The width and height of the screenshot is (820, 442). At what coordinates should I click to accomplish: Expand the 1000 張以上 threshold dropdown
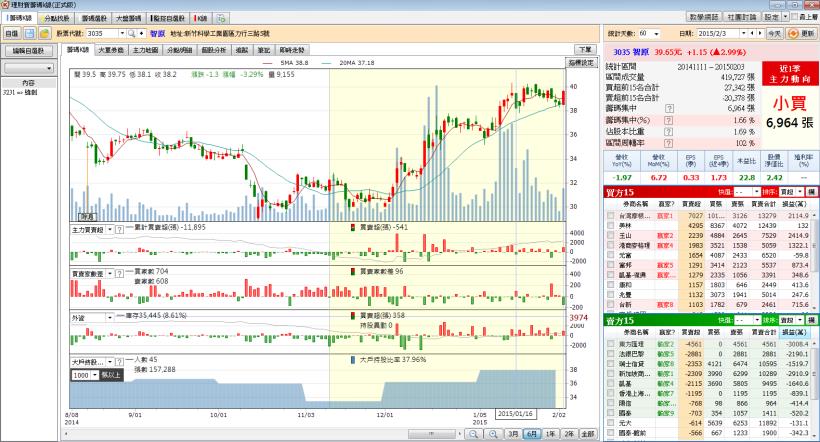(92, 374)
